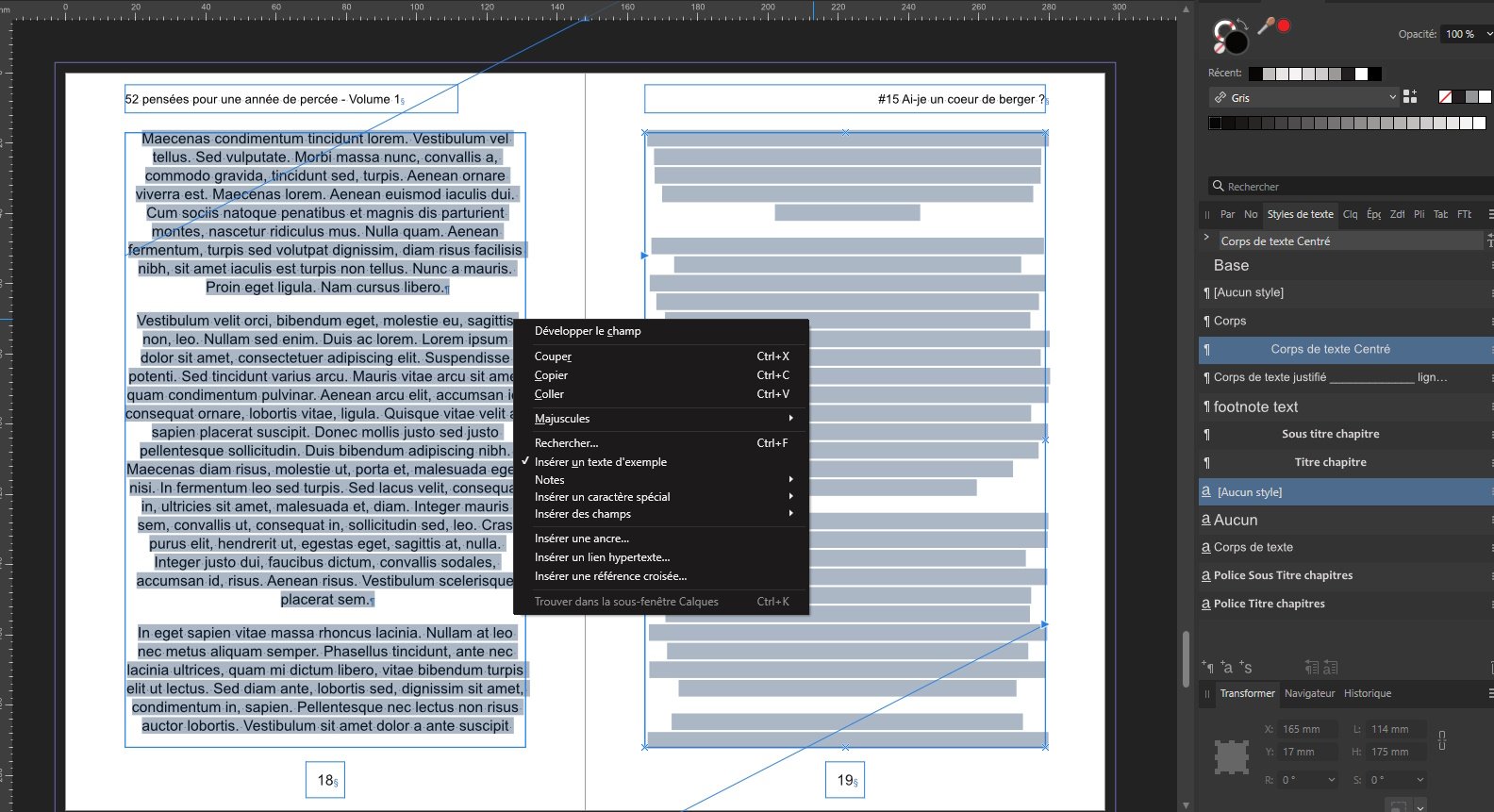This screenshot has height=812, width=1494.
Task: Add current color to the Gris palette
Action: [x=1410, y=96]
